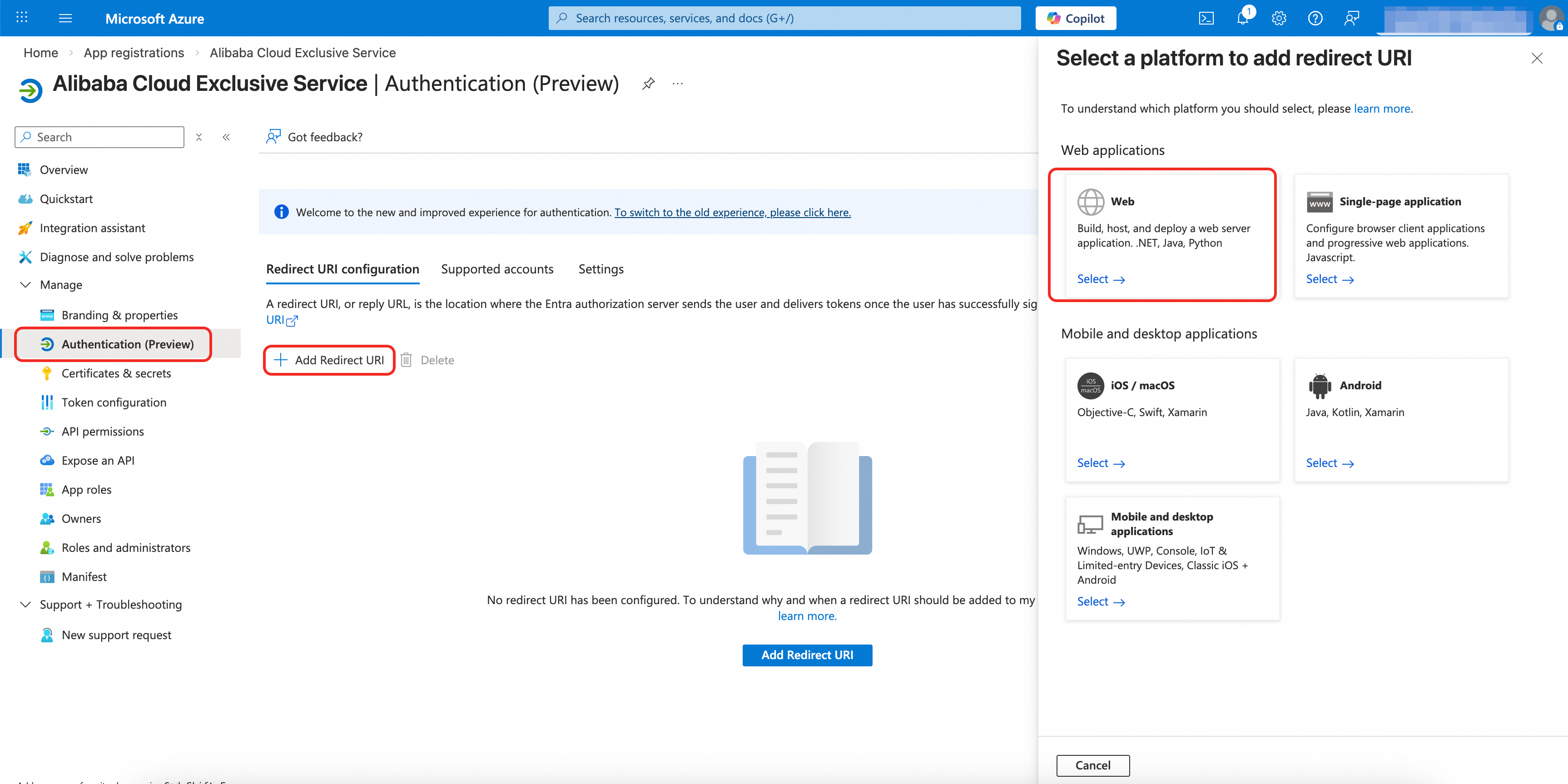This screenshot has height=784, width=1568.
Task: Open the Azure portal hamburger menu
Action: [x=65, y=18]
